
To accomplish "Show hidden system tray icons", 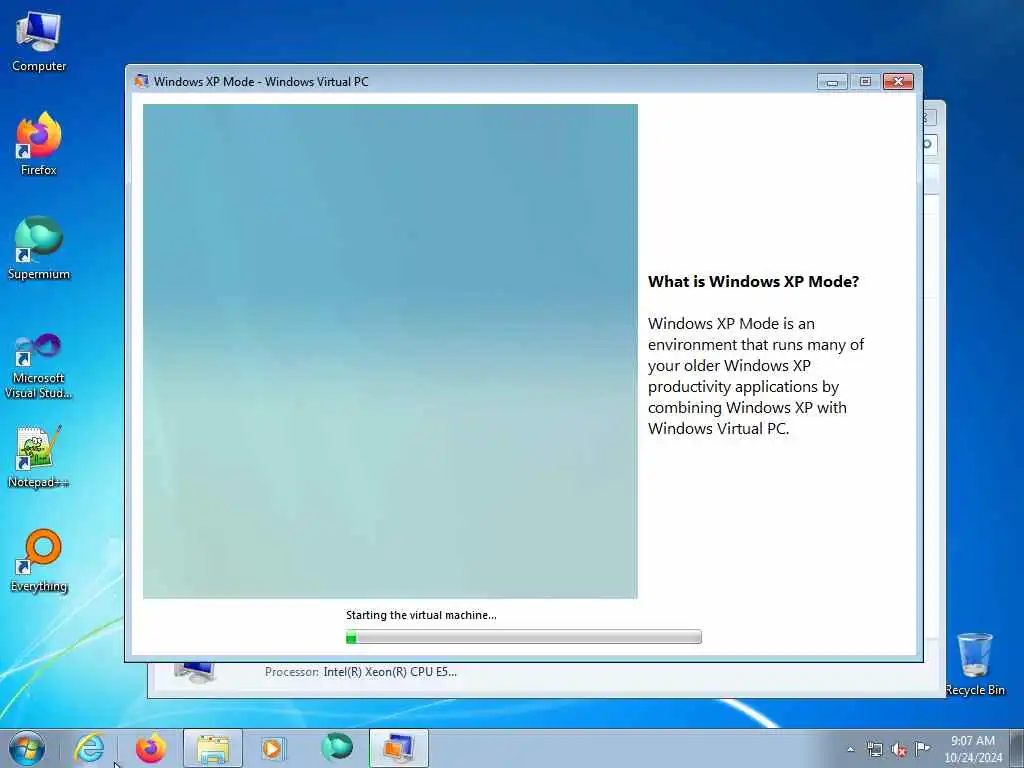I will pyautogui.click(x=850, y=750).
